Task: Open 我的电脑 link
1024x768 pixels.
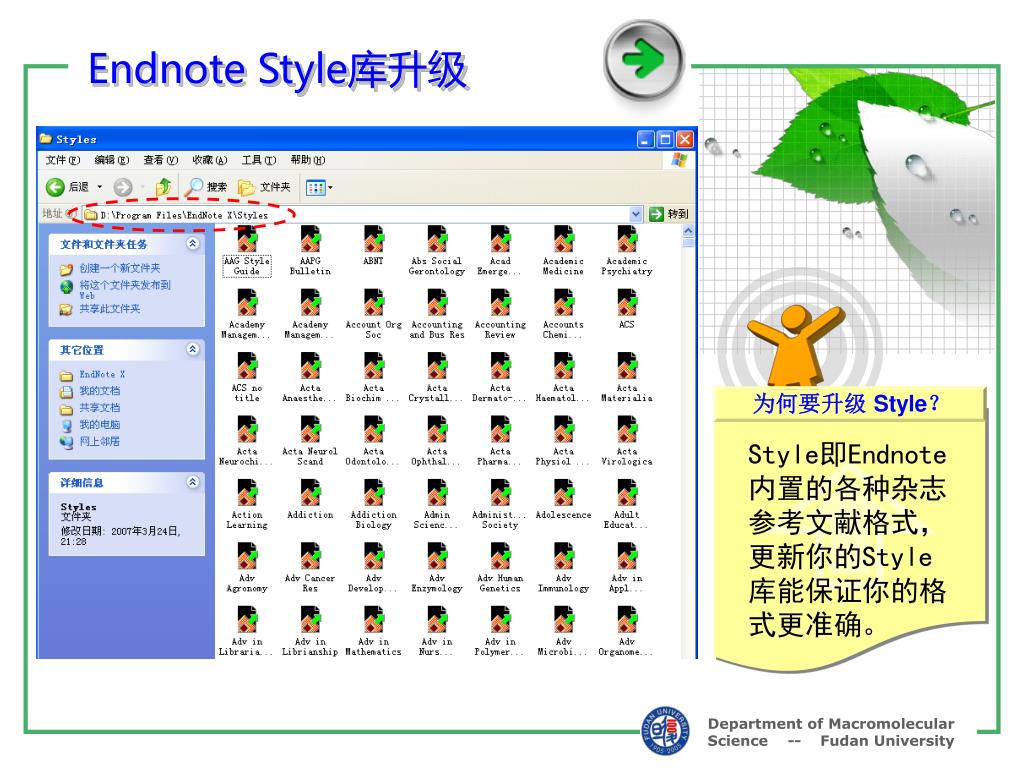Action: coord(99,424)
